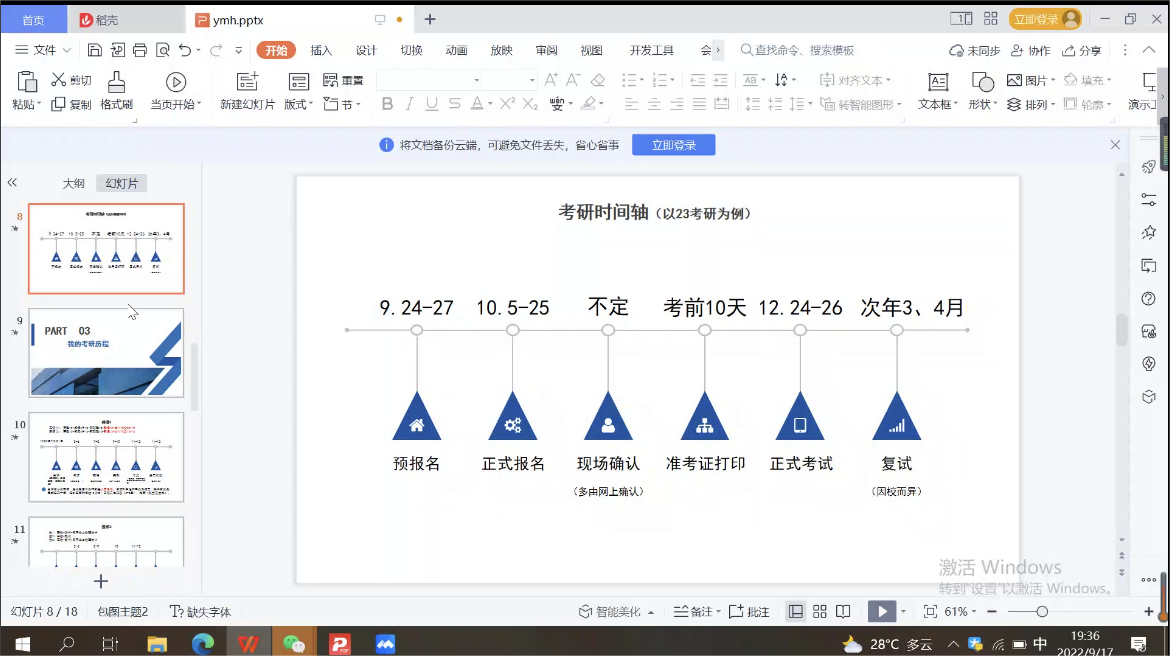Start slideshow from status bar play button

click(x=880, y=611)
